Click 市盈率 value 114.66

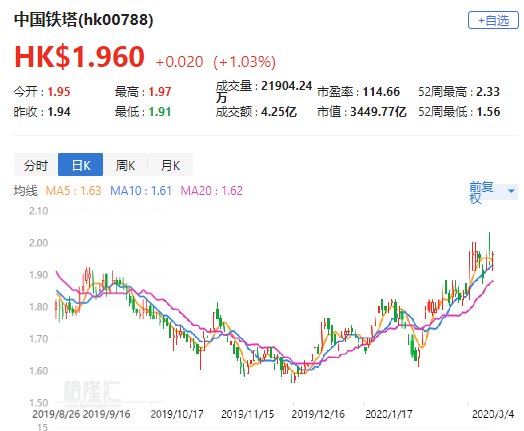[x=381, y=92]
